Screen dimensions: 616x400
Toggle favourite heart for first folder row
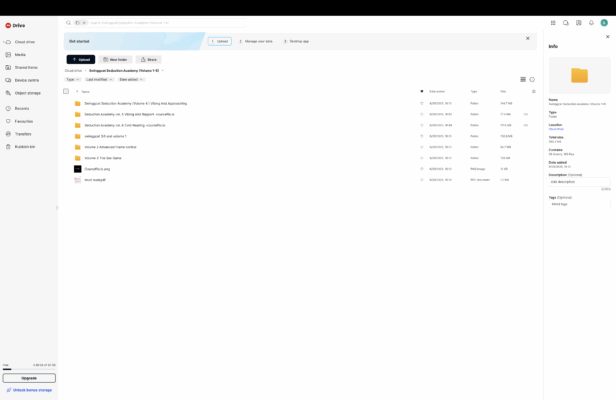coord(422,103)
